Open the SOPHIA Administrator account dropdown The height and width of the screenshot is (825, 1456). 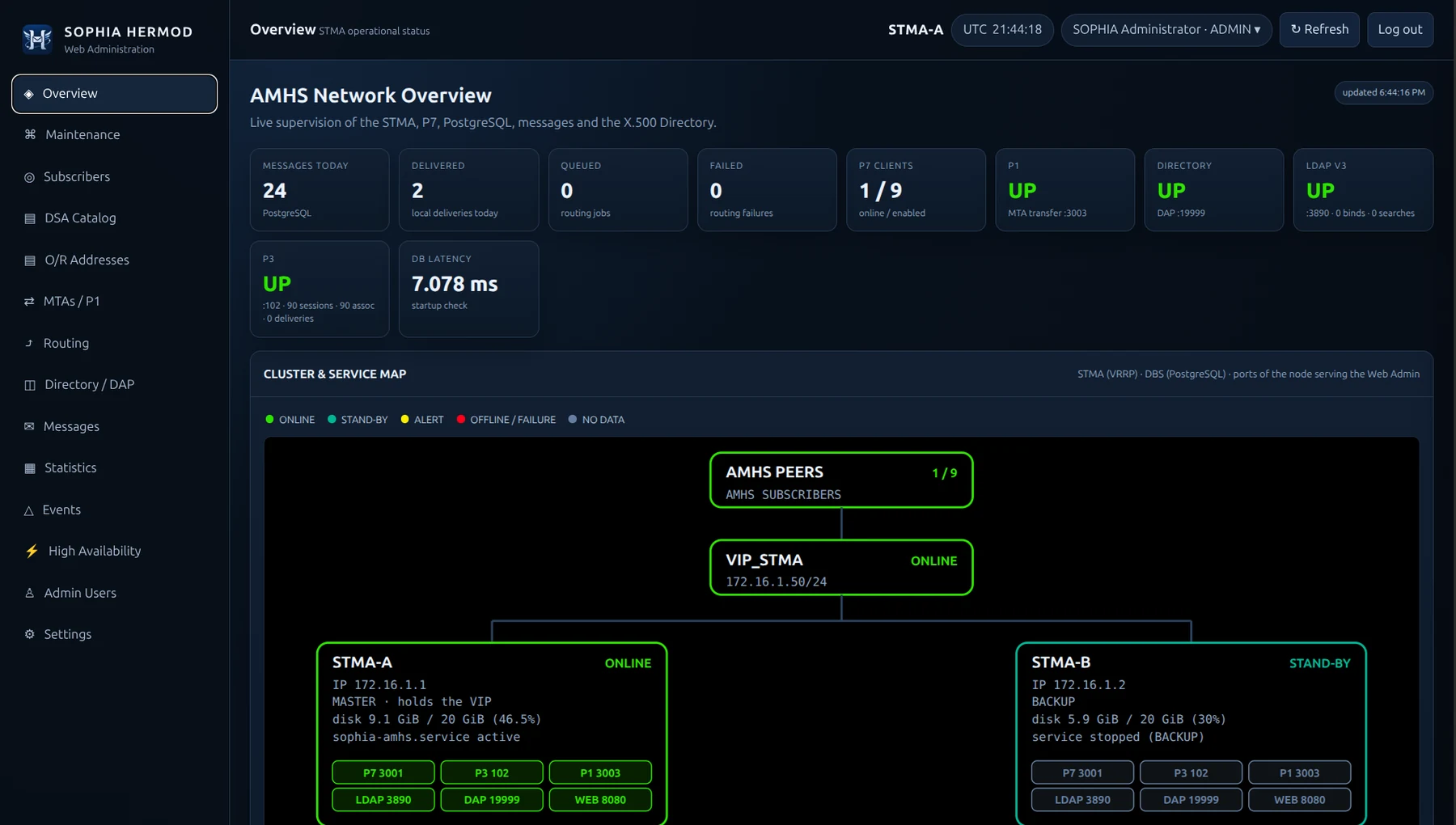(x=1166, y=30)
